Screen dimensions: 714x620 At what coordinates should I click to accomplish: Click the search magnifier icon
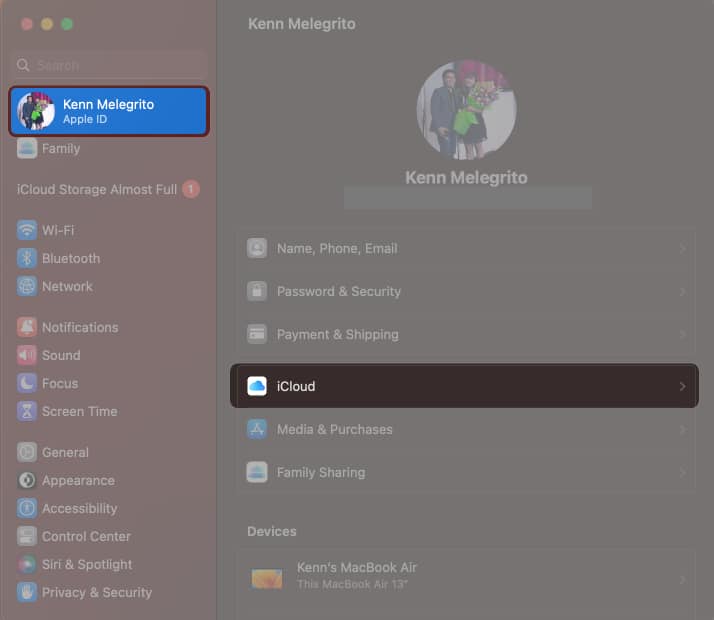(23, 65)
